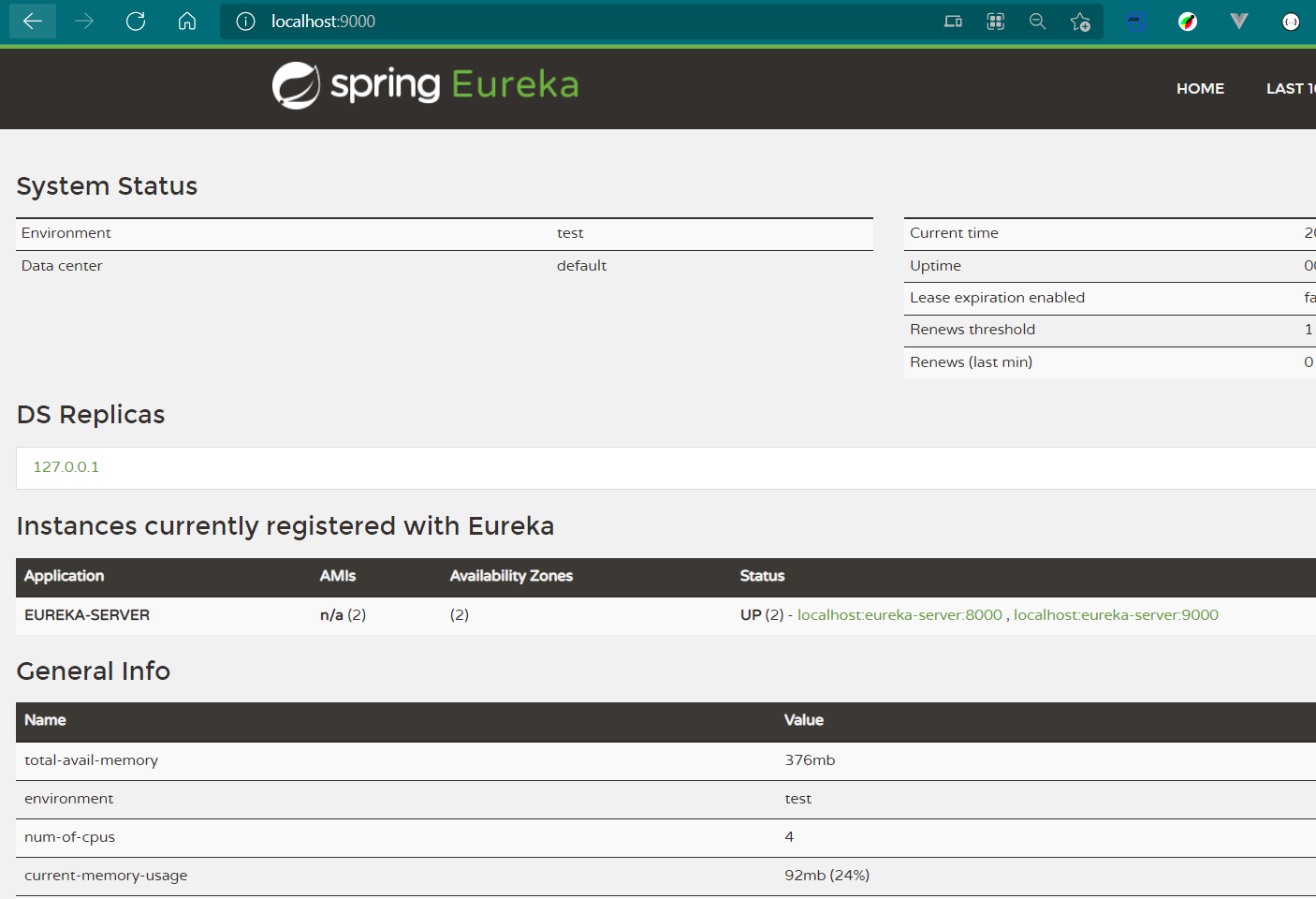Screen dimensions: 1316x899
Task: Click the 92mb (24%) value
Action: pyautogui.click(x=826, y=876)
